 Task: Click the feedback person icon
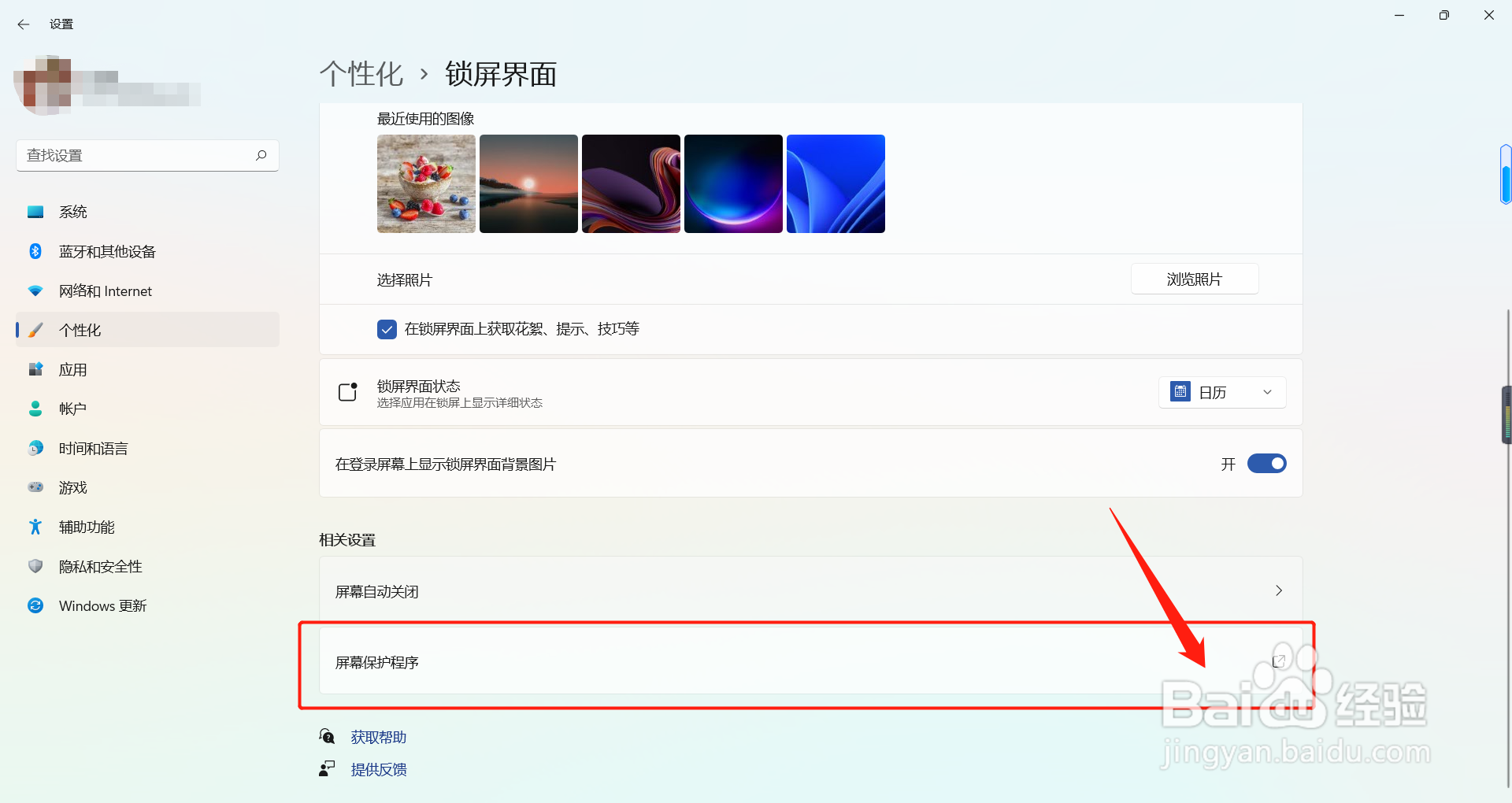[x=328, y=769]
